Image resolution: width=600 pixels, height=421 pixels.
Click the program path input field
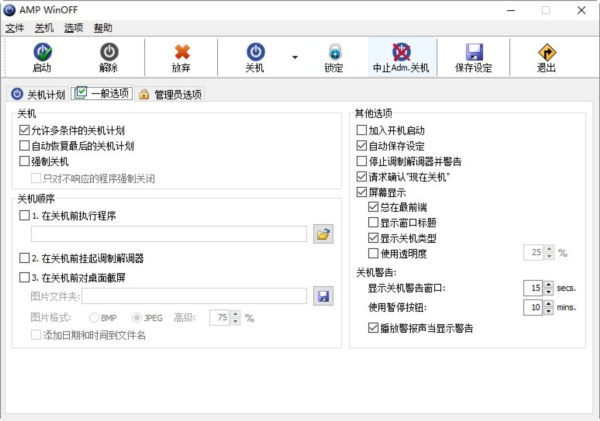pos(169,234)
